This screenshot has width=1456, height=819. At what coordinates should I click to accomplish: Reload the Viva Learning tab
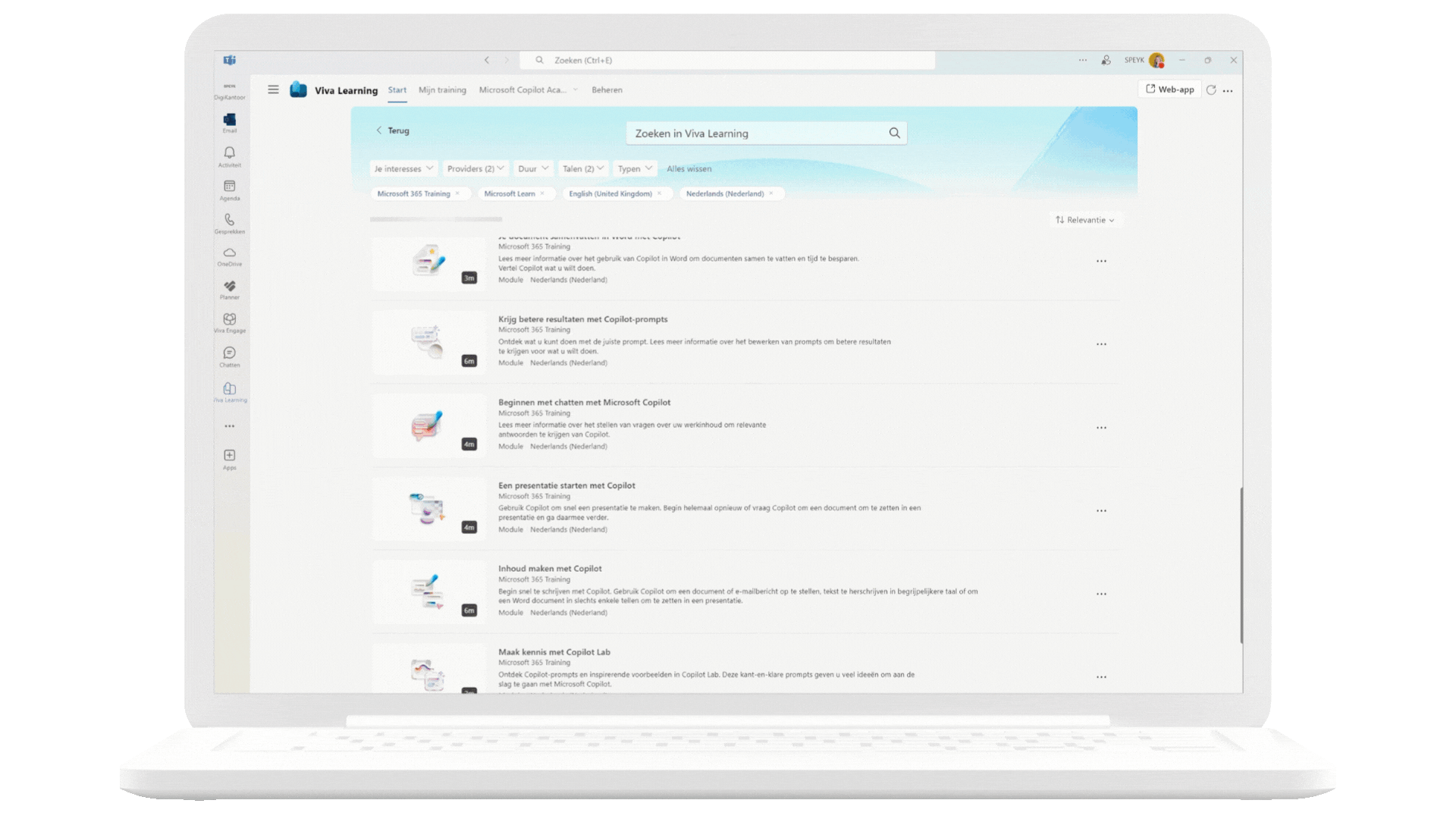[x=1211, y=89]
